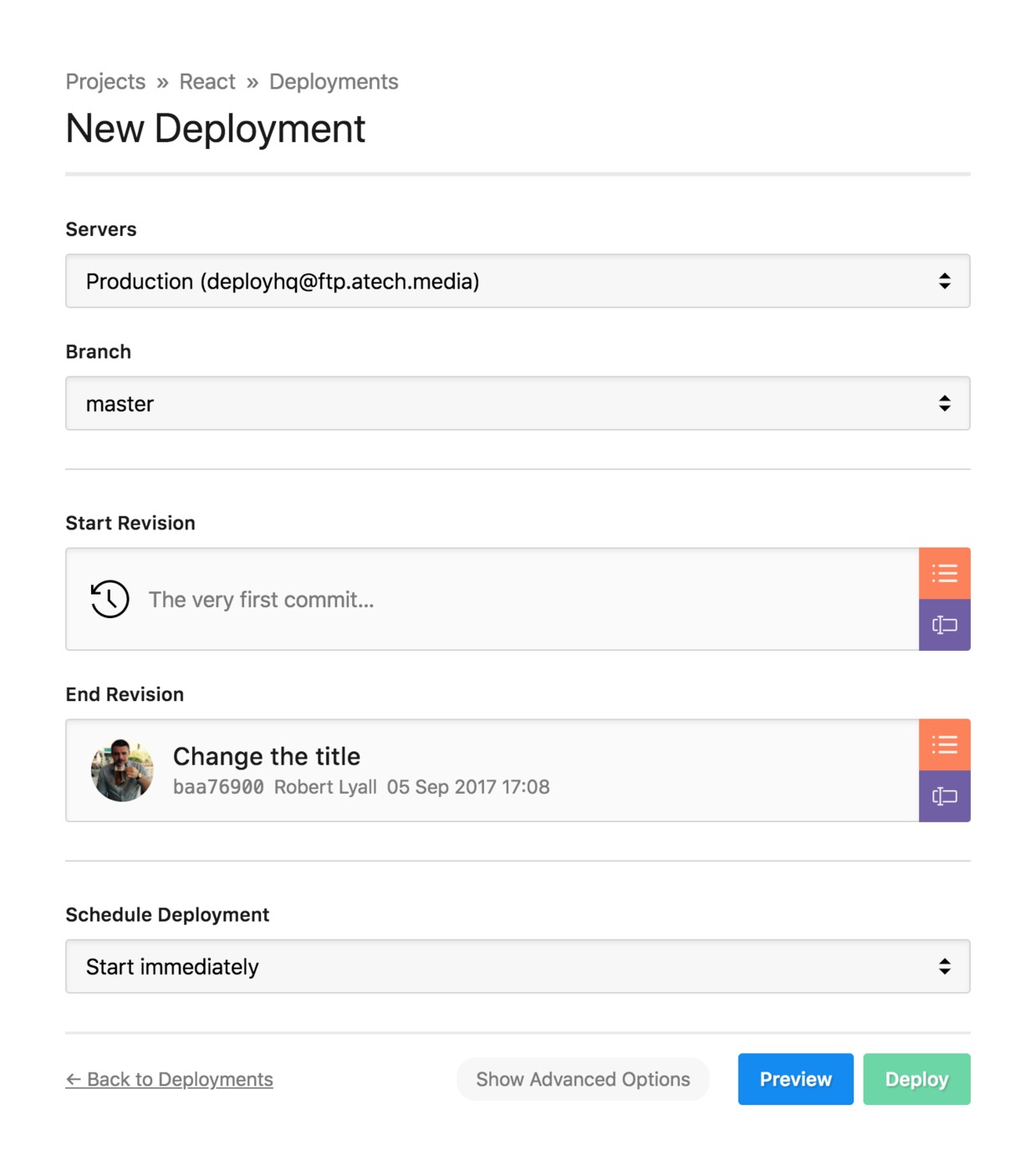Click End Revision manual entry purple icon
1036x1171 pixels.
[x=944, y=796]
